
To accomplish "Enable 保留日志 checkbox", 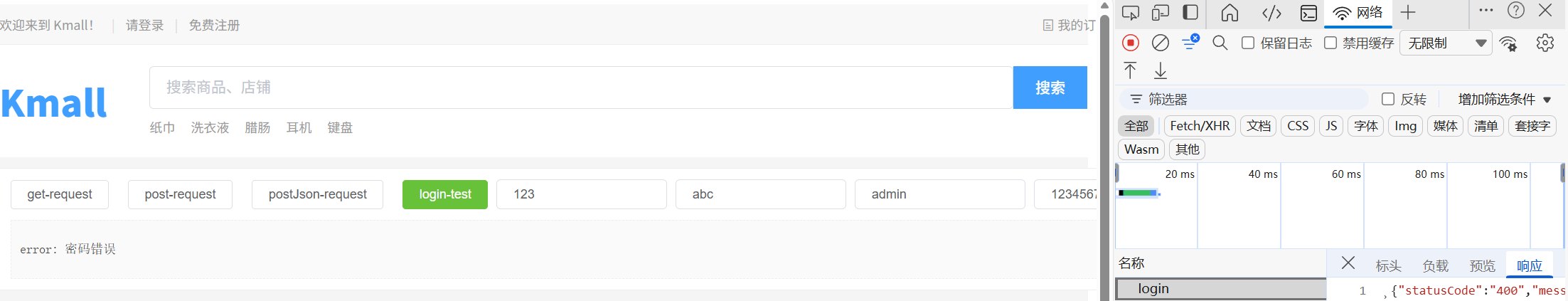I will point(1248,43).
